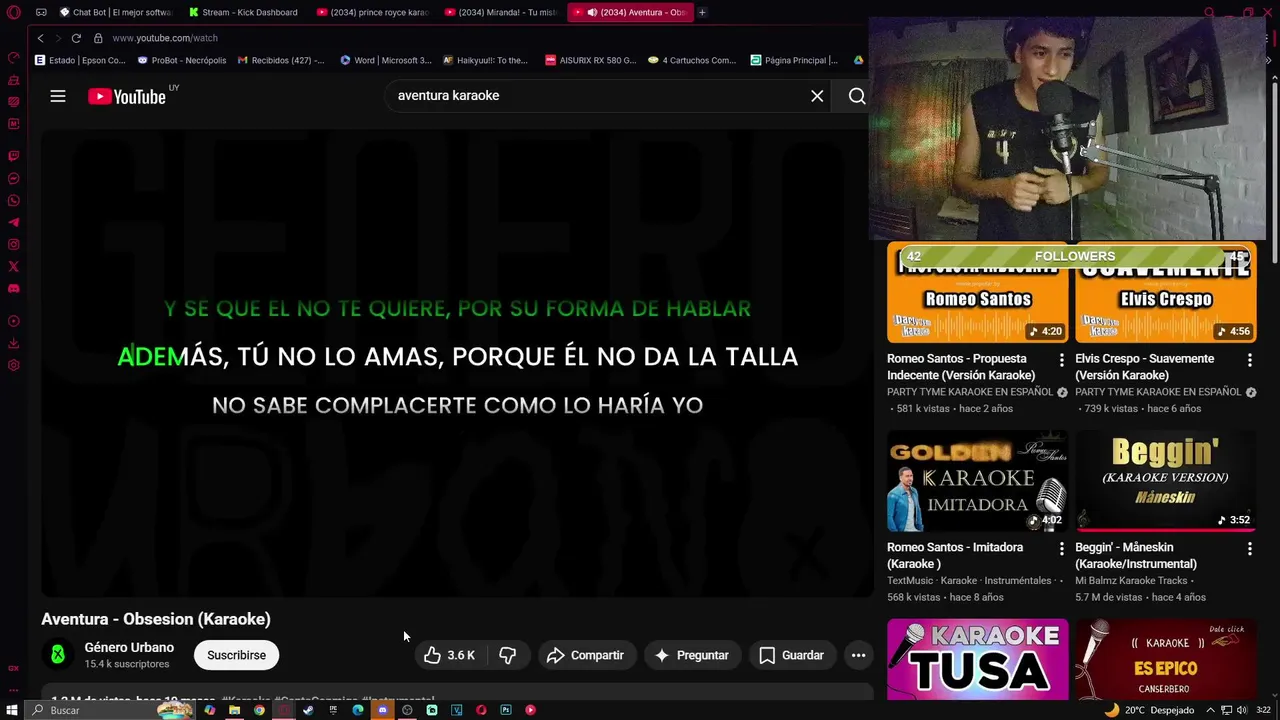Open the Windows Start menu
This screenshot has height=720, width=1280.
[x=12, y=710]
